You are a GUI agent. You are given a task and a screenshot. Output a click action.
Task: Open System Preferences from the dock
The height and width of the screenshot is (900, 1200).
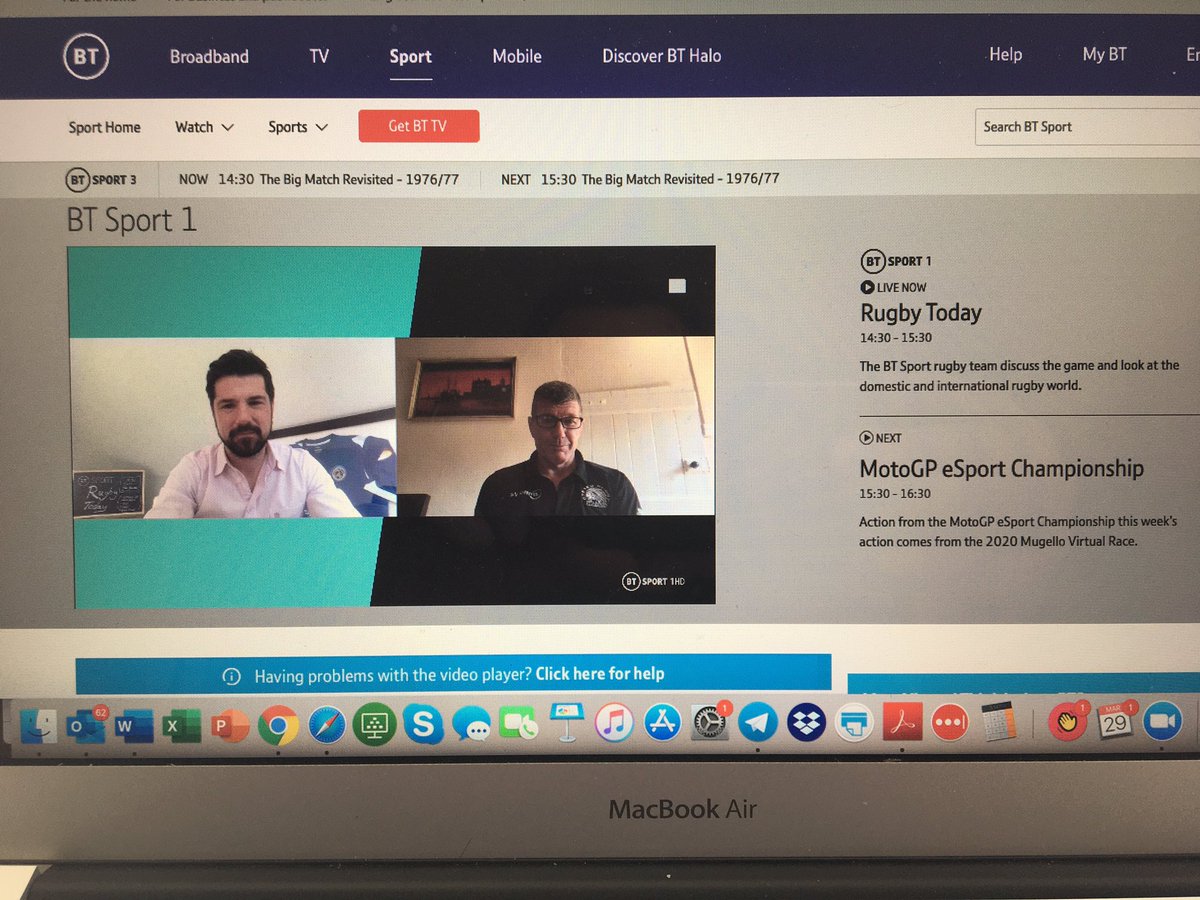point(709,723)
